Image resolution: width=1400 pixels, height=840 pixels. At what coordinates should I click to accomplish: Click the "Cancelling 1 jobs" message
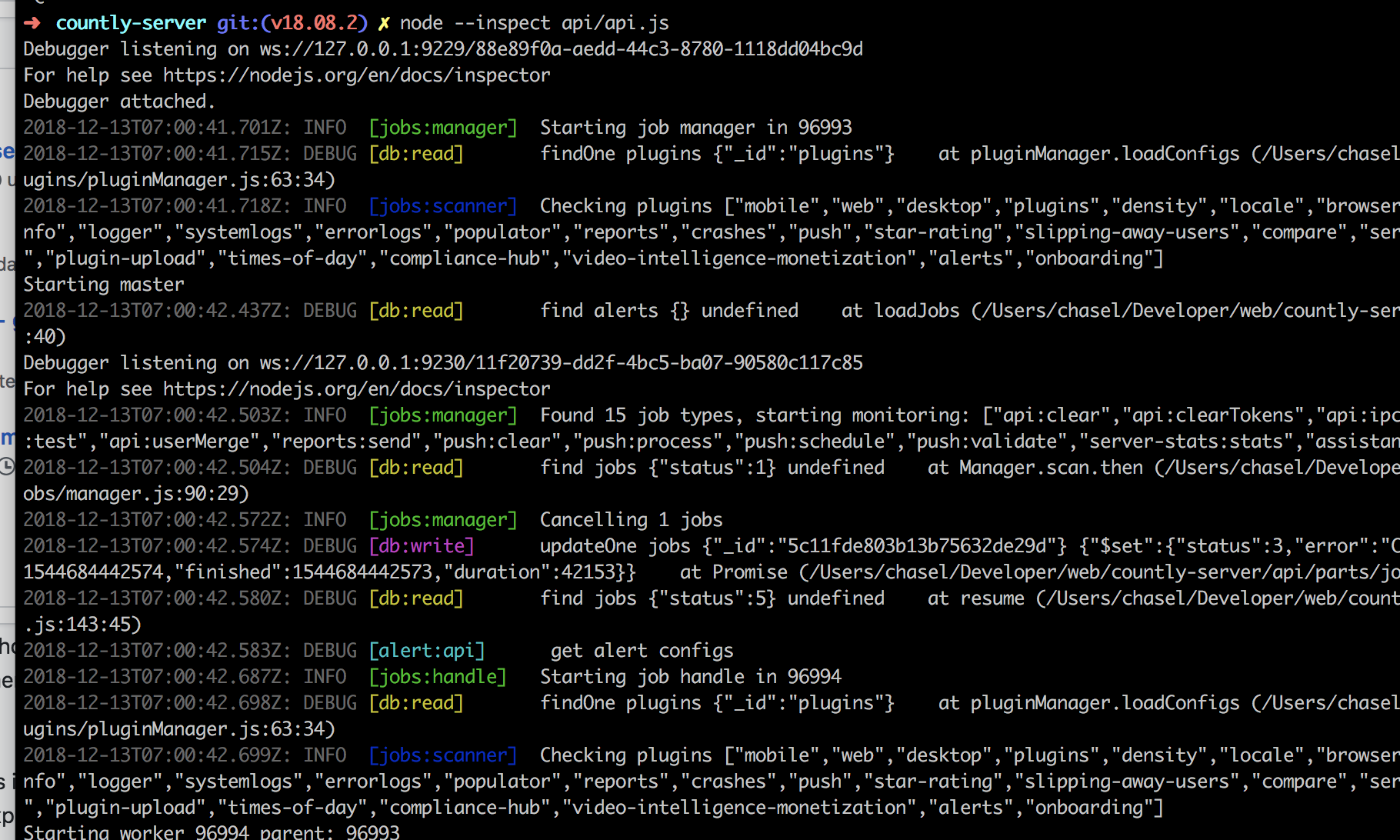pos(632,520)
